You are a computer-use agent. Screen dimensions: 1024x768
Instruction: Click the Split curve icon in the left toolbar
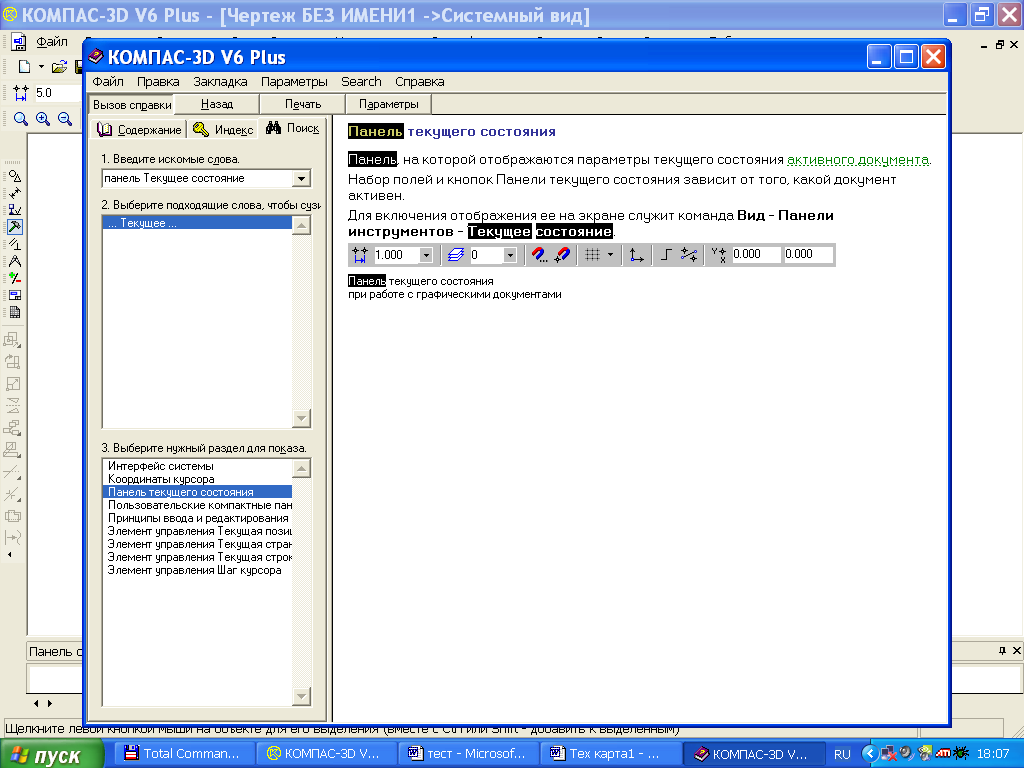click(x=12, y=494)
